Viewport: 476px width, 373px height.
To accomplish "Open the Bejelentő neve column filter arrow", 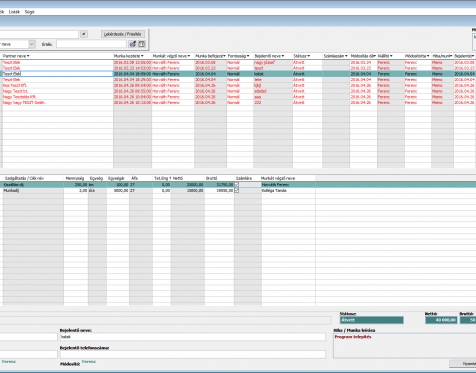I will (283, 56).
